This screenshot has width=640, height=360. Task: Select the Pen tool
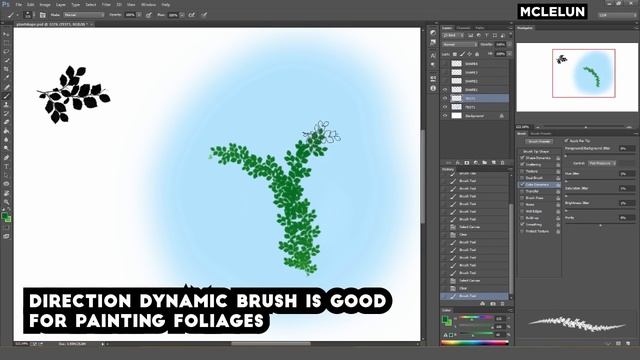(6, 158)
